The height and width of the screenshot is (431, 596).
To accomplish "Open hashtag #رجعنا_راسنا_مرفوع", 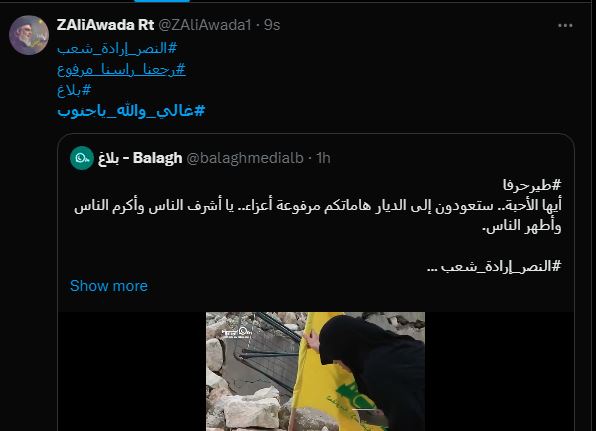I will (x=121, y=70).
